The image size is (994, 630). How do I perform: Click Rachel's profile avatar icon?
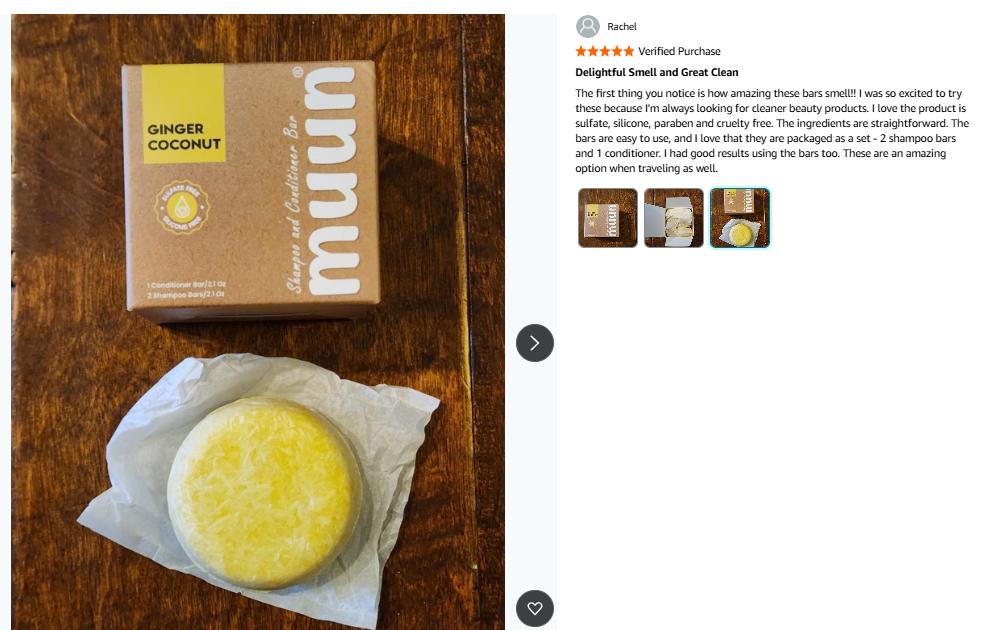pyautogui.click(x=588, y=27)
